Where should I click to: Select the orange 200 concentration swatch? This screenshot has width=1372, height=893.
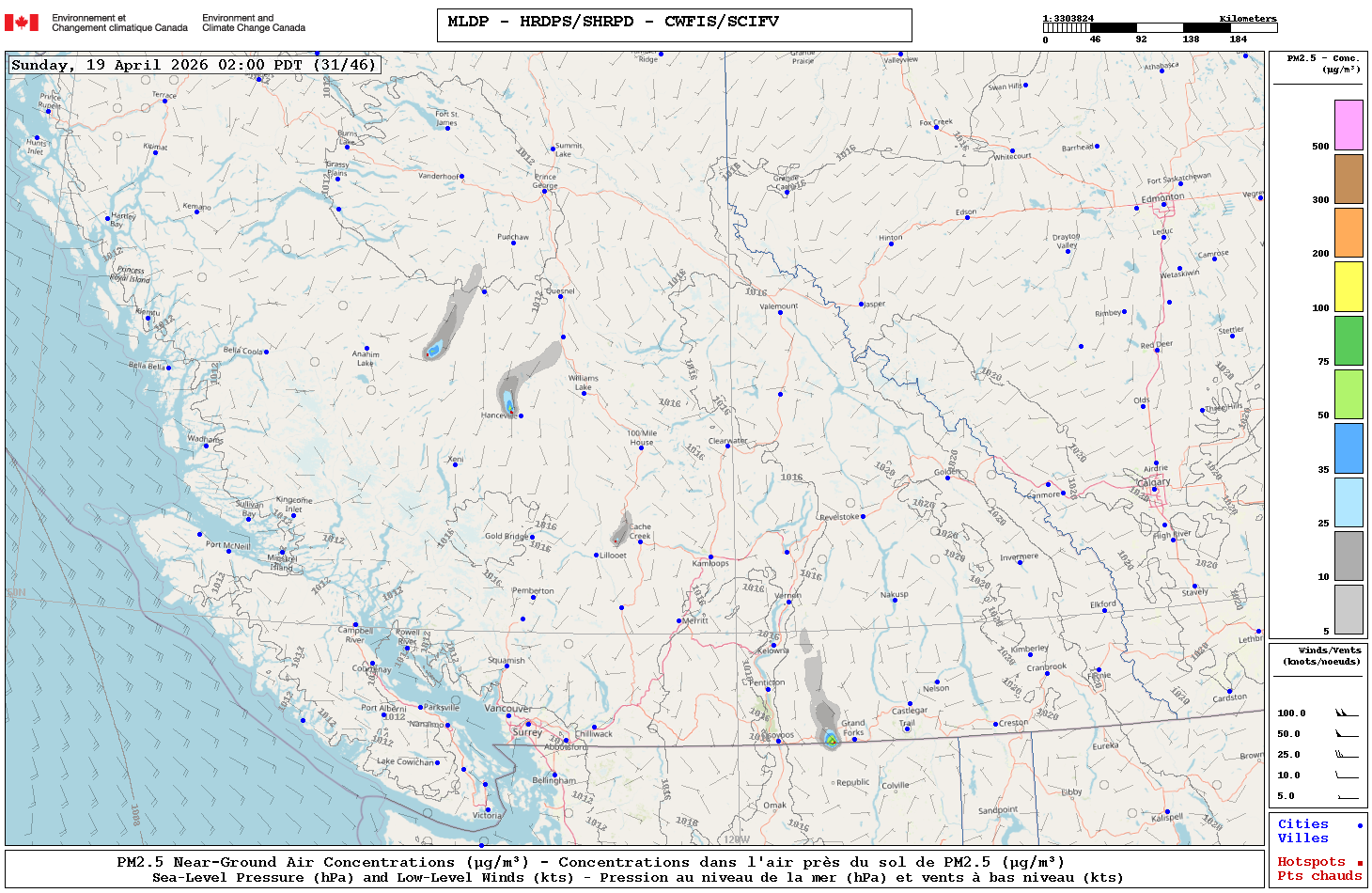pos(1349,232)
